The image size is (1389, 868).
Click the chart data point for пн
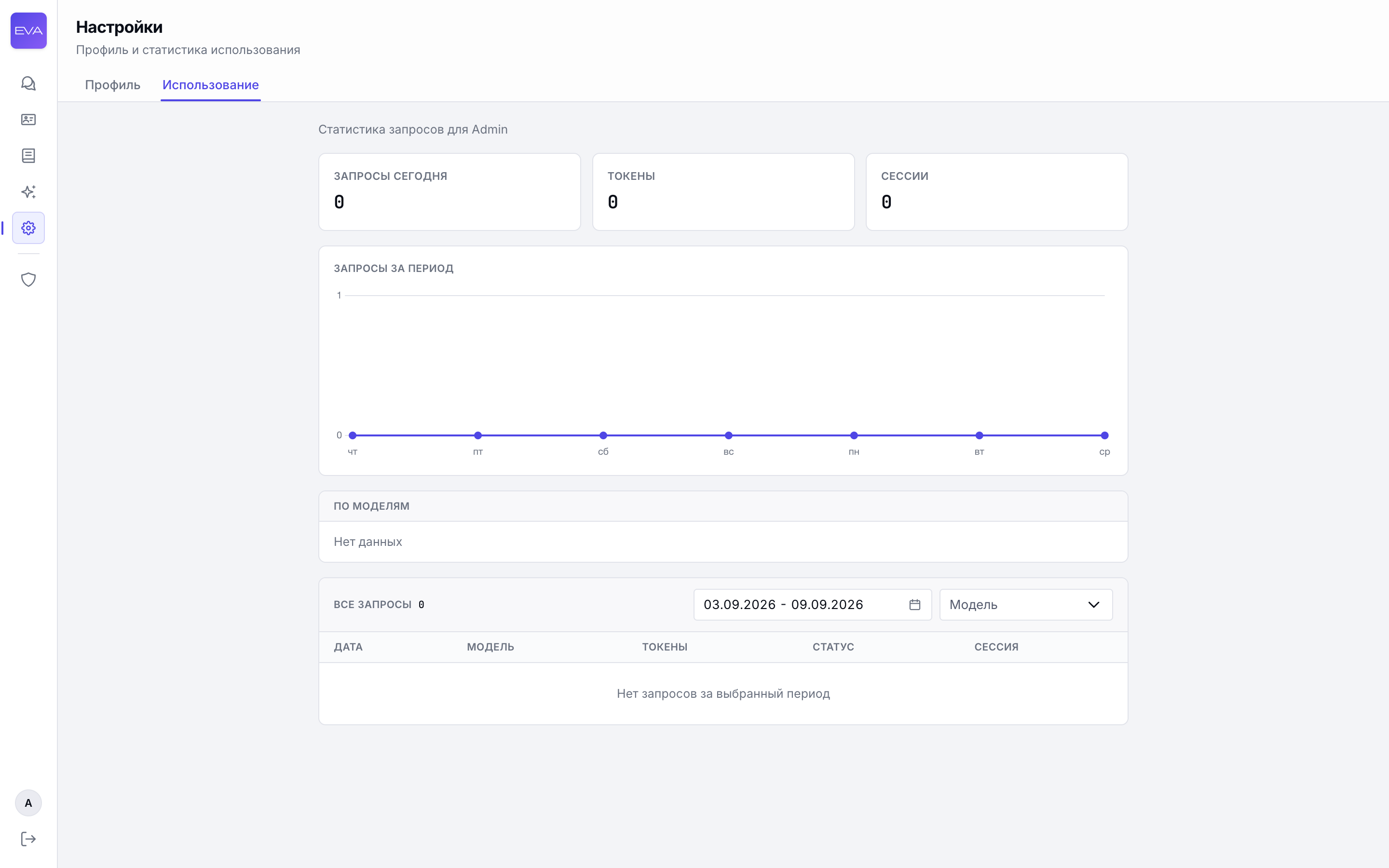click(854, 435)
